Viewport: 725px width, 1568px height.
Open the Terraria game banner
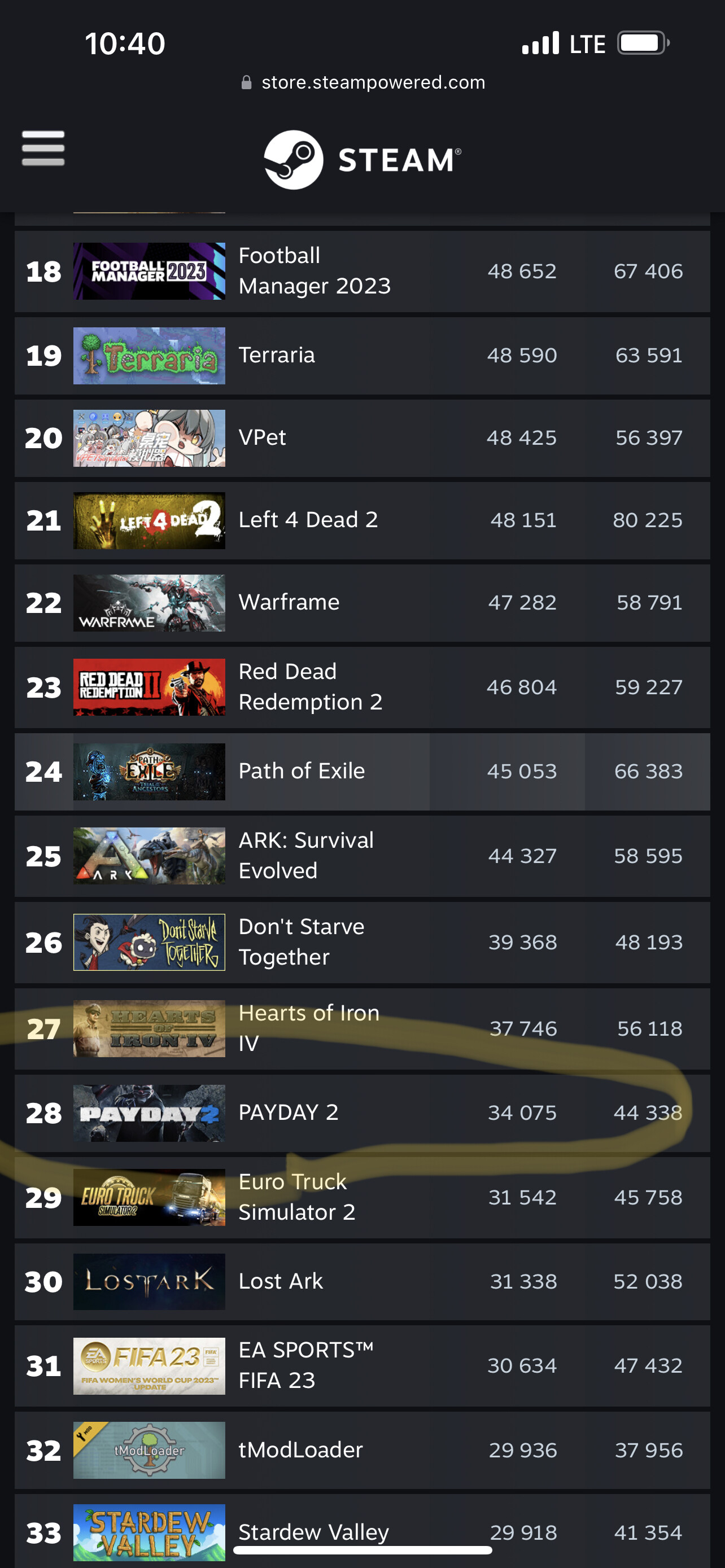(149, 356)
